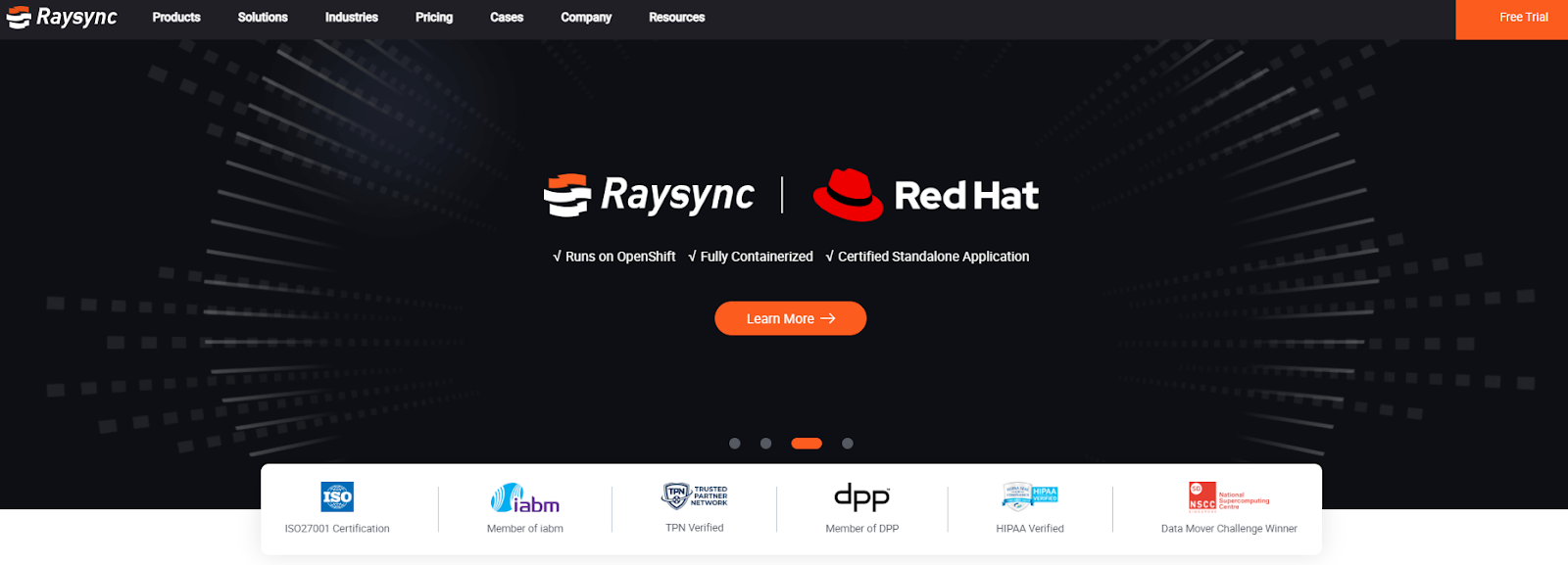Open the Products menu
Screen dimensions: 1568x565
[176, 18]
